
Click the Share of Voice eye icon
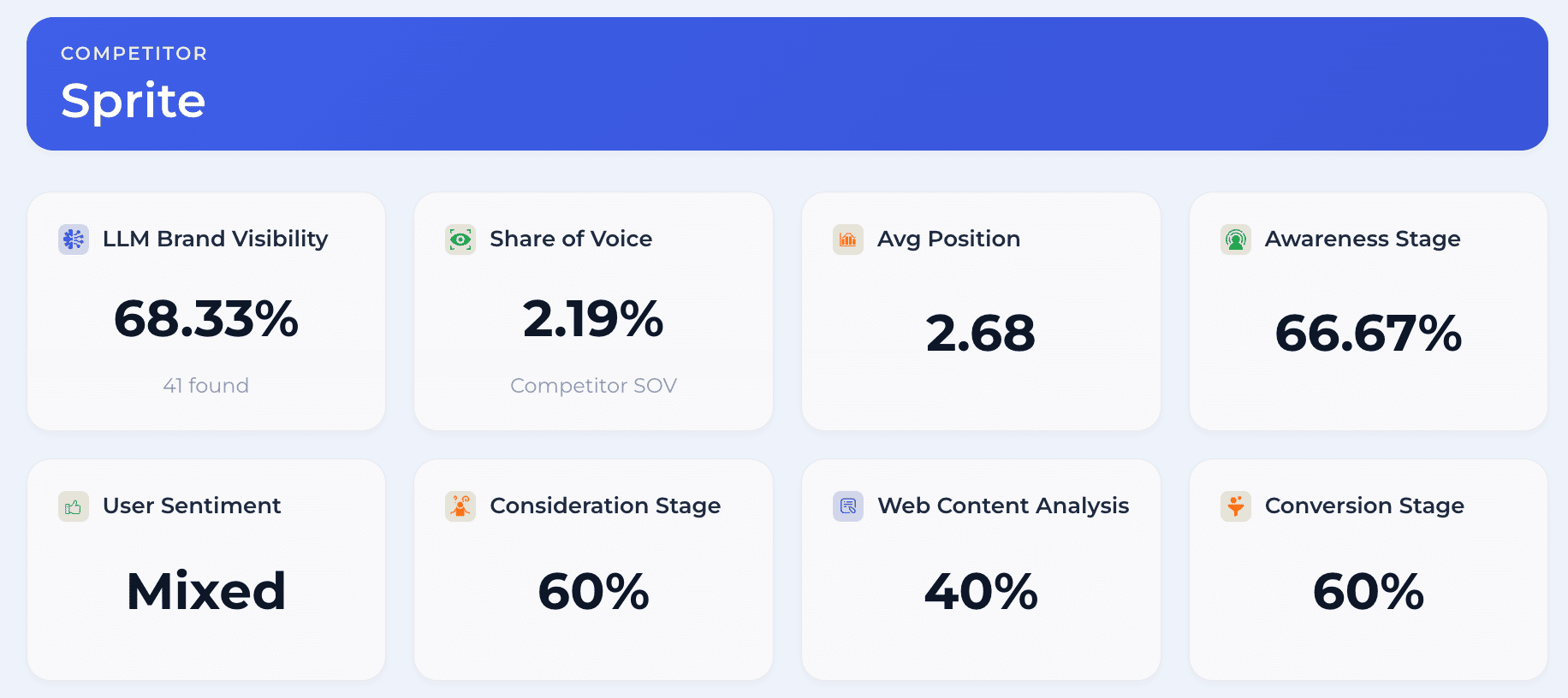(x=460, y=240)
